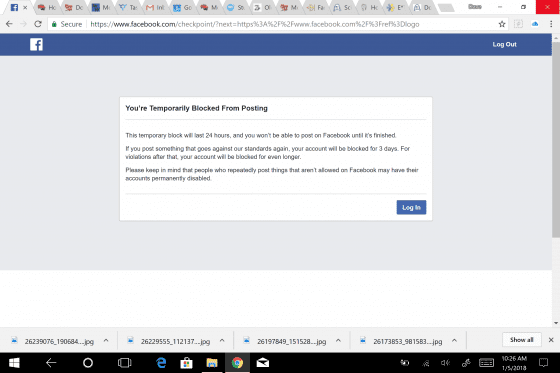The height and width of the screenshot is (373, 560).
Task: Switch to the 'Go' calendar tab
Action: [x=182, y=8]
